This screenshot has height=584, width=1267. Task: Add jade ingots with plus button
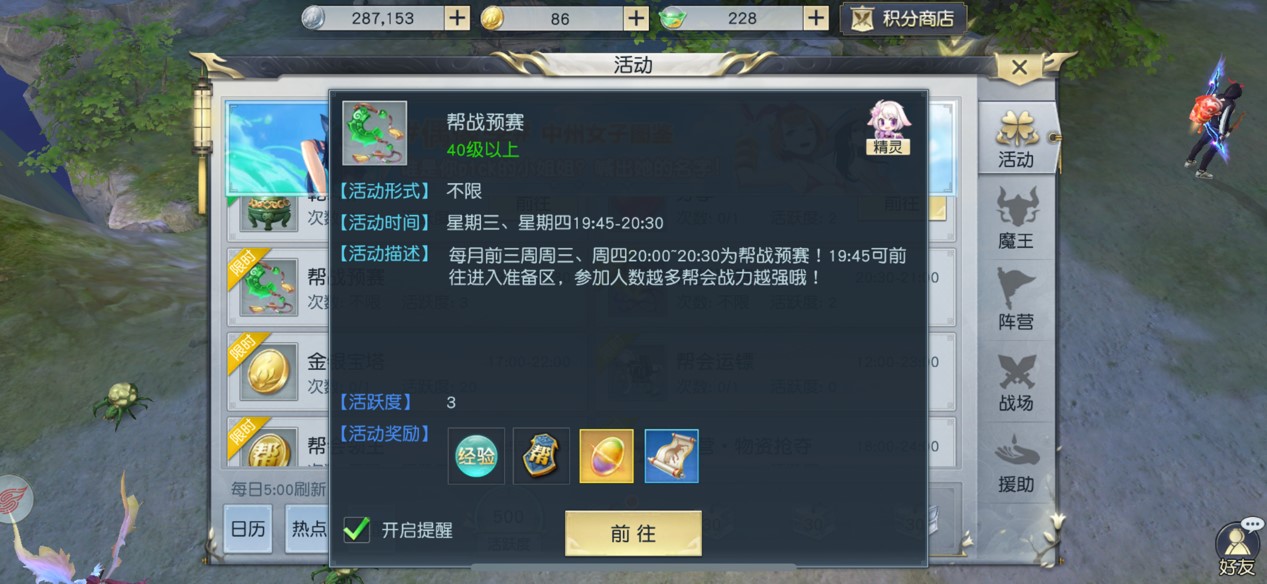pos(816,18)
